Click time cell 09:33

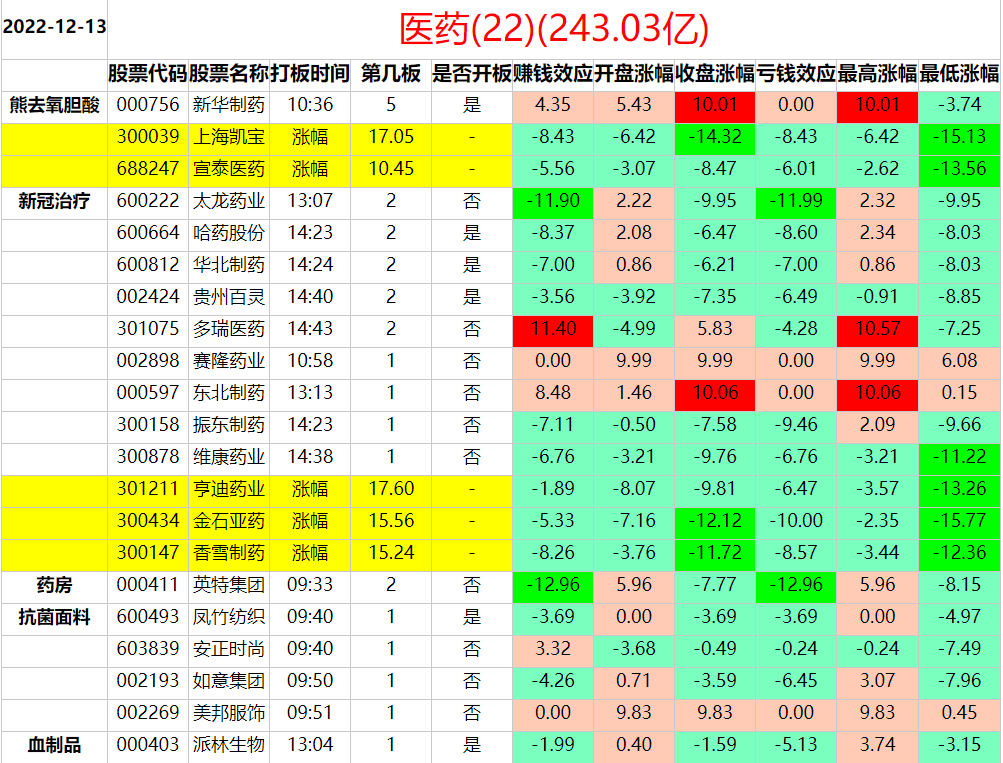tap(310, 585)
